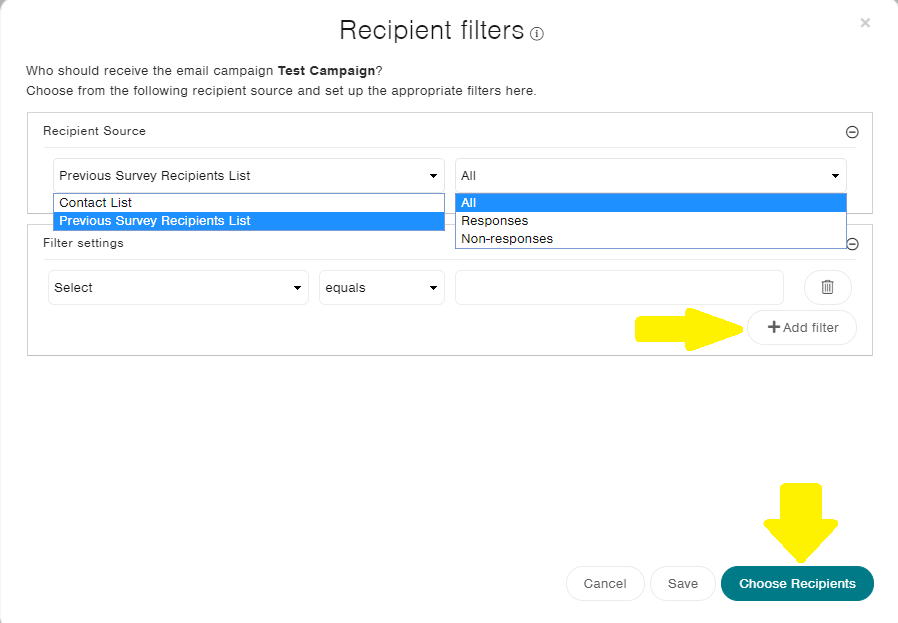
Task: Dismiss the dialog with the X icon
Action: point(865,22)
